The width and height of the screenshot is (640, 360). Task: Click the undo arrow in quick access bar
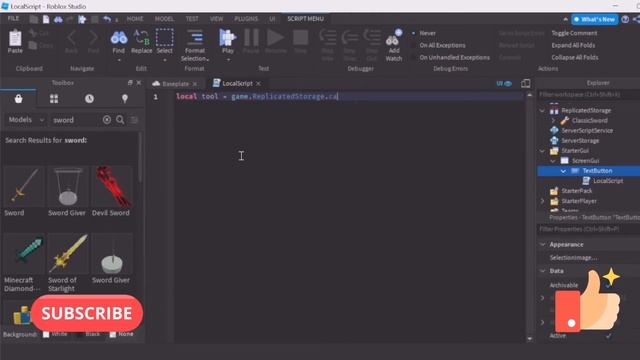[107, 19]
